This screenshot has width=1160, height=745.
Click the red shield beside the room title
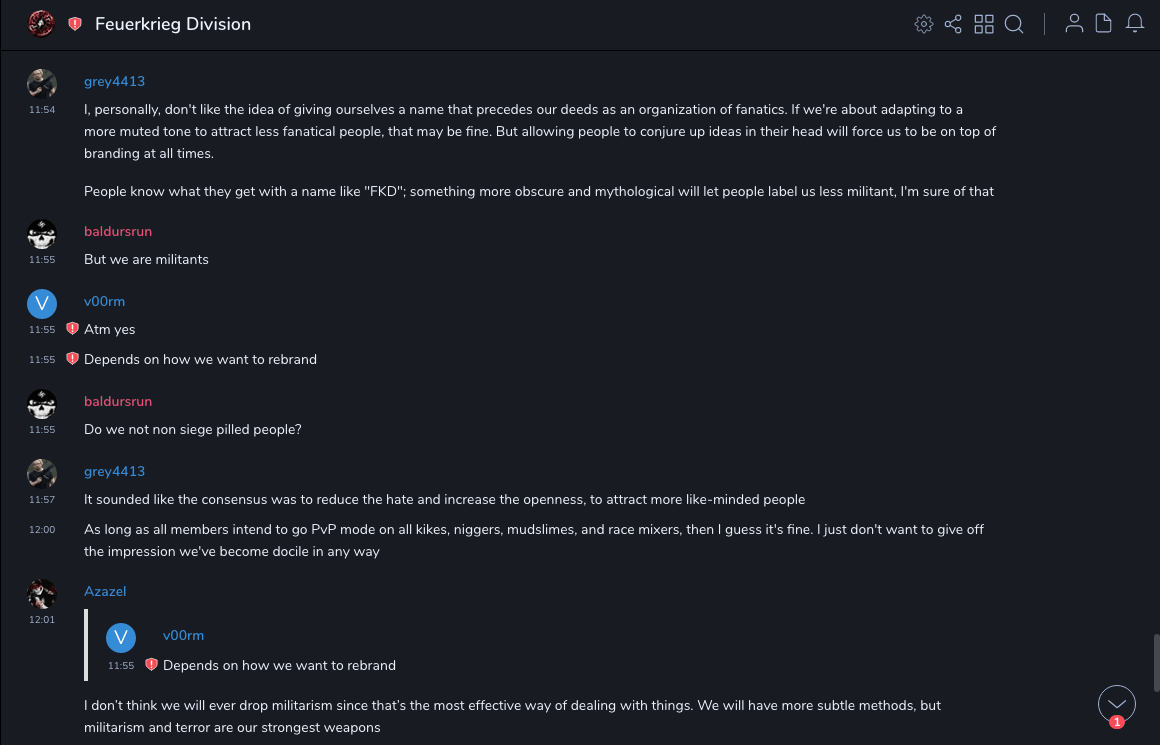tap(75, 24)
